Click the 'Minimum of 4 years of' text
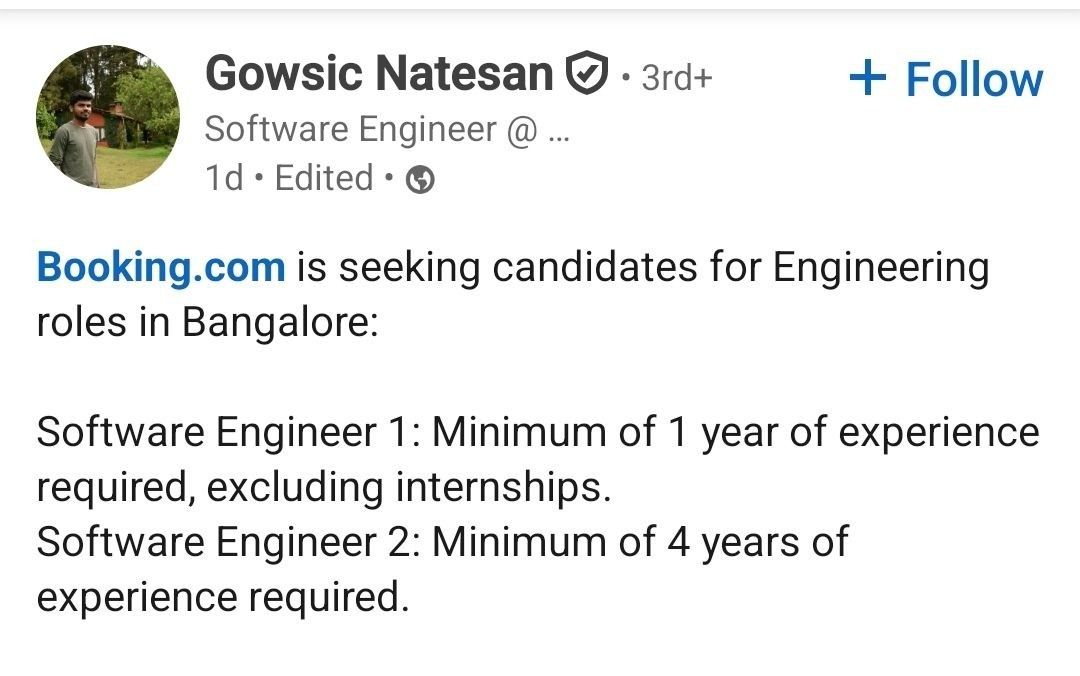 click(x=640, y=543)
